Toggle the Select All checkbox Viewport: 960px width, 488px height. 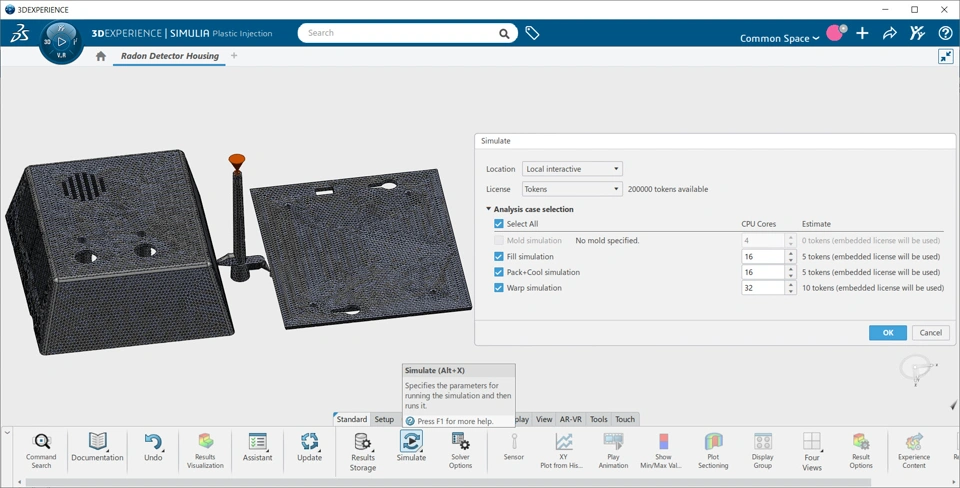(498, 224)
